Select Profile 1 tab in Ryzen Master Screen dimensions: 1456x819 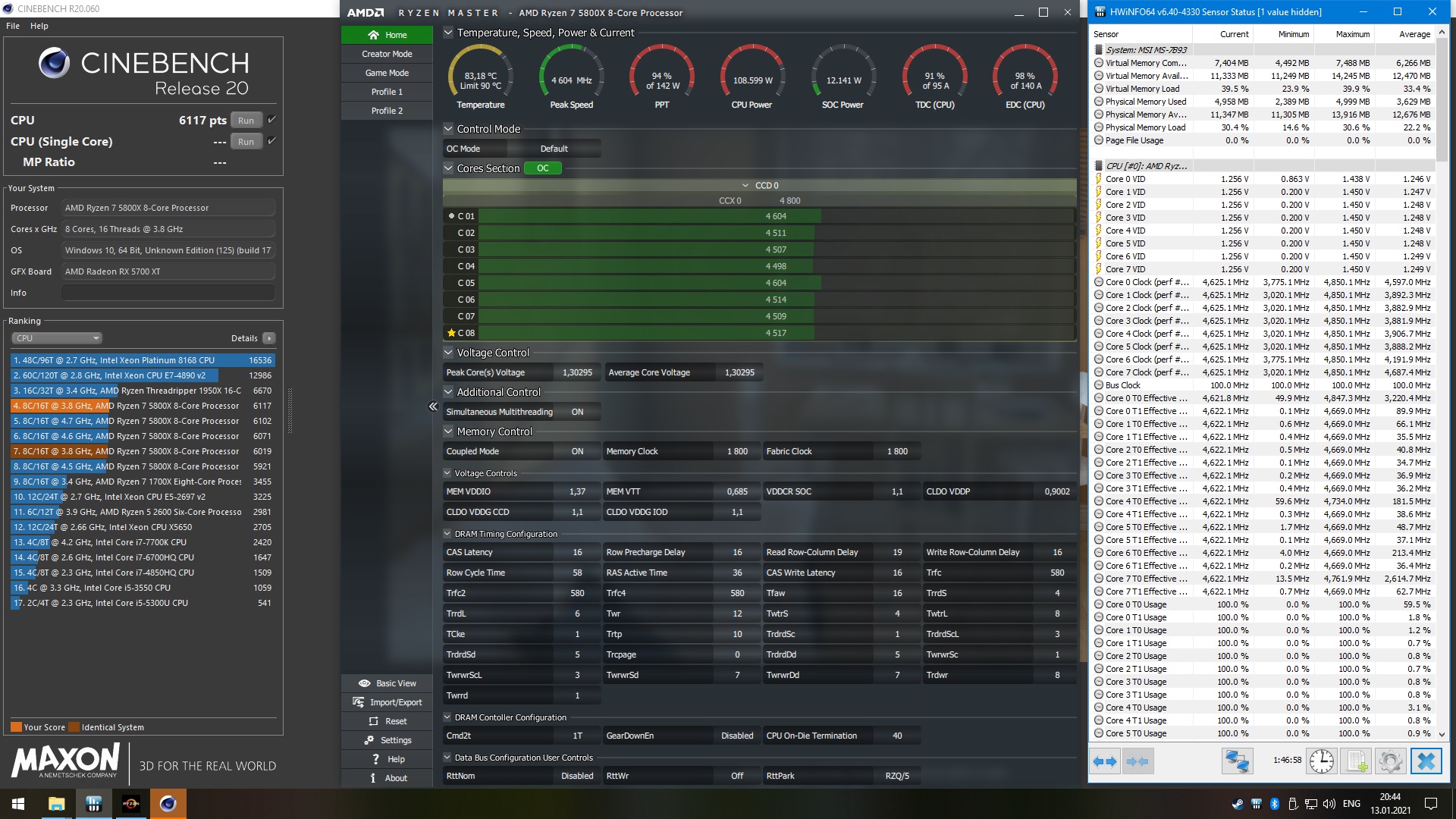(x=387, y=92)
